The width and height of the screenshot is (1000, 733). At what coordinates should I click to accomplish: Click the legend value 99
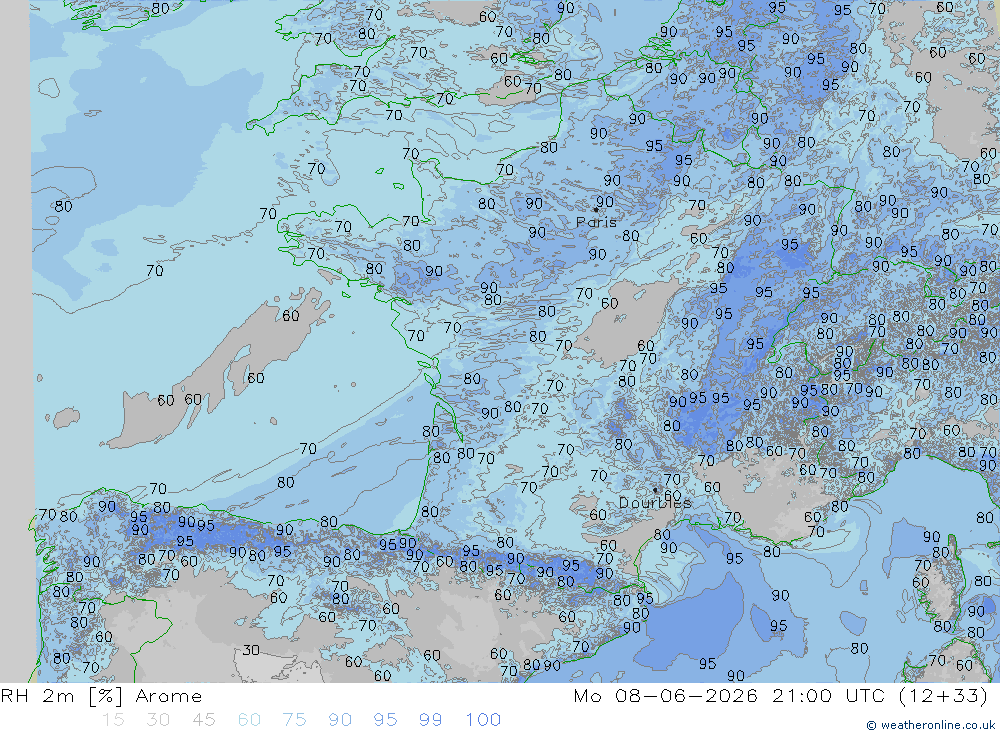pos(430,720)
